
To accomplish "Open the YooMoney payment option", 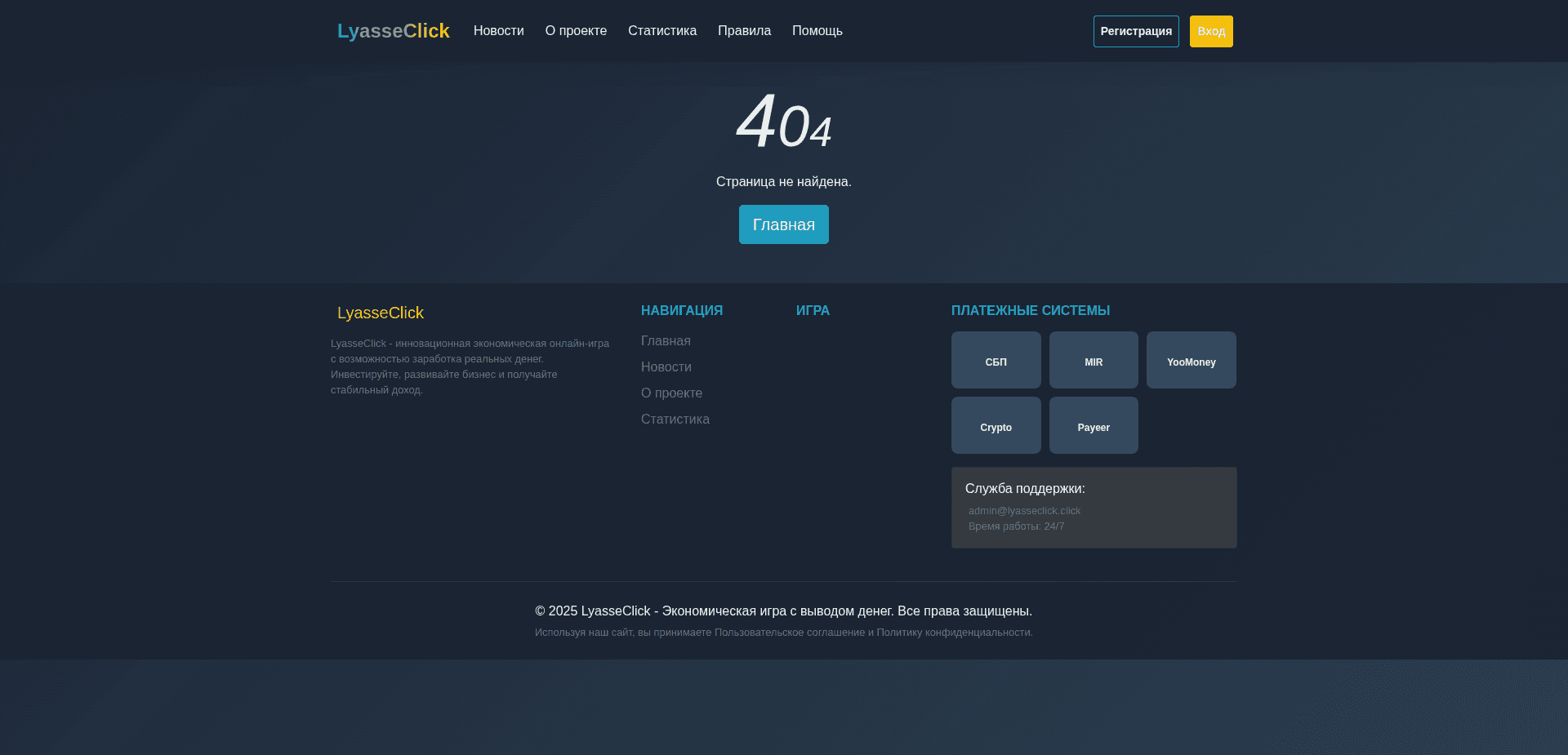I will 1191,360.
